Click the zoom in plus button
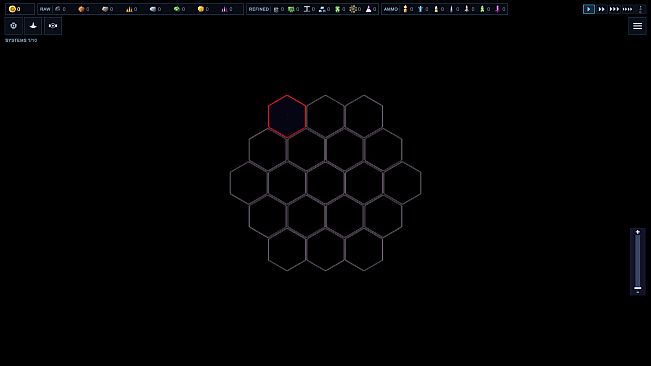The width and height of the screenshot is (651, 366). point(638,232)
